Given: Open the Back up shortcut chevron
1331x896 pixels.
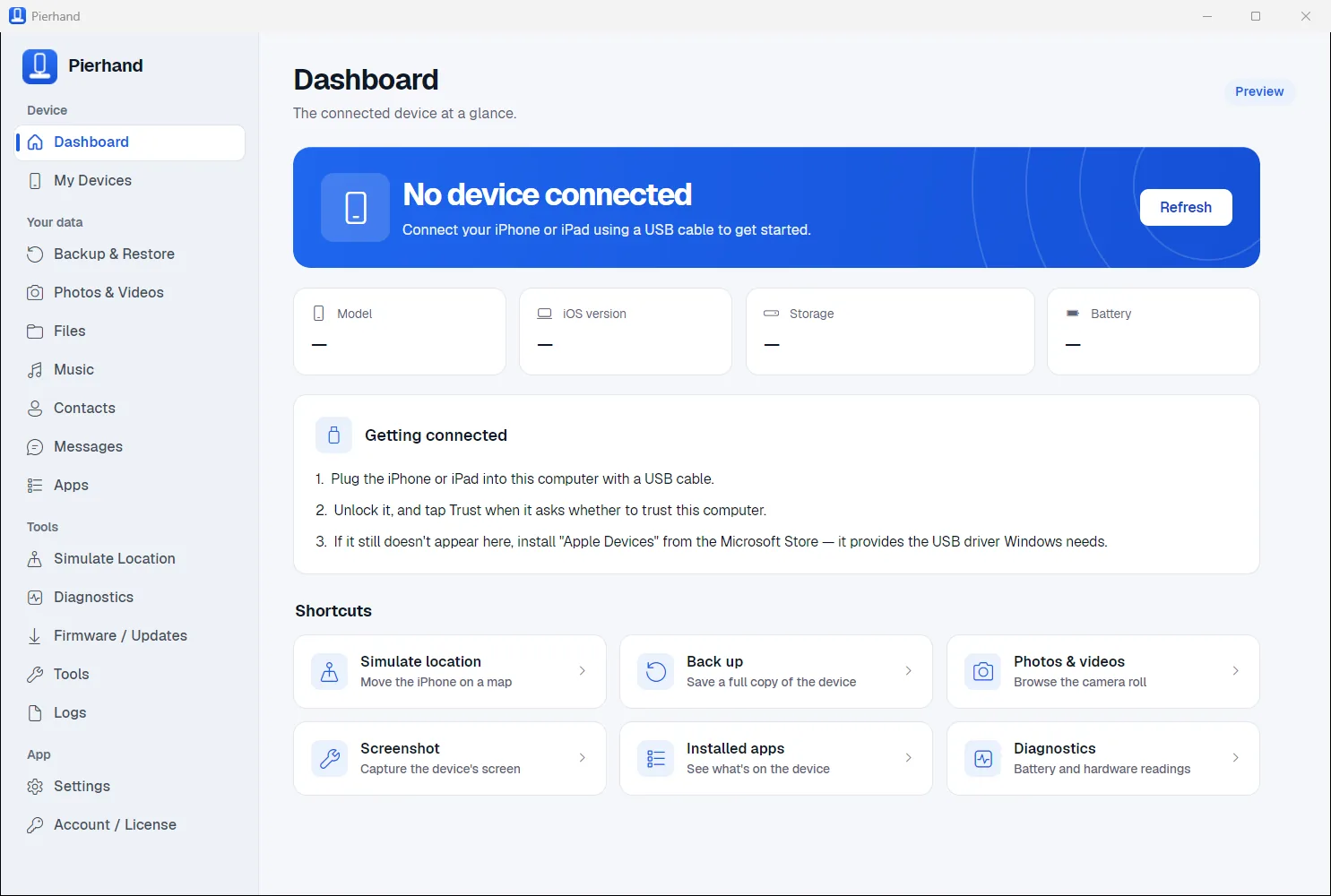Looking at the screenshot, I should click(x=909, y=671).
